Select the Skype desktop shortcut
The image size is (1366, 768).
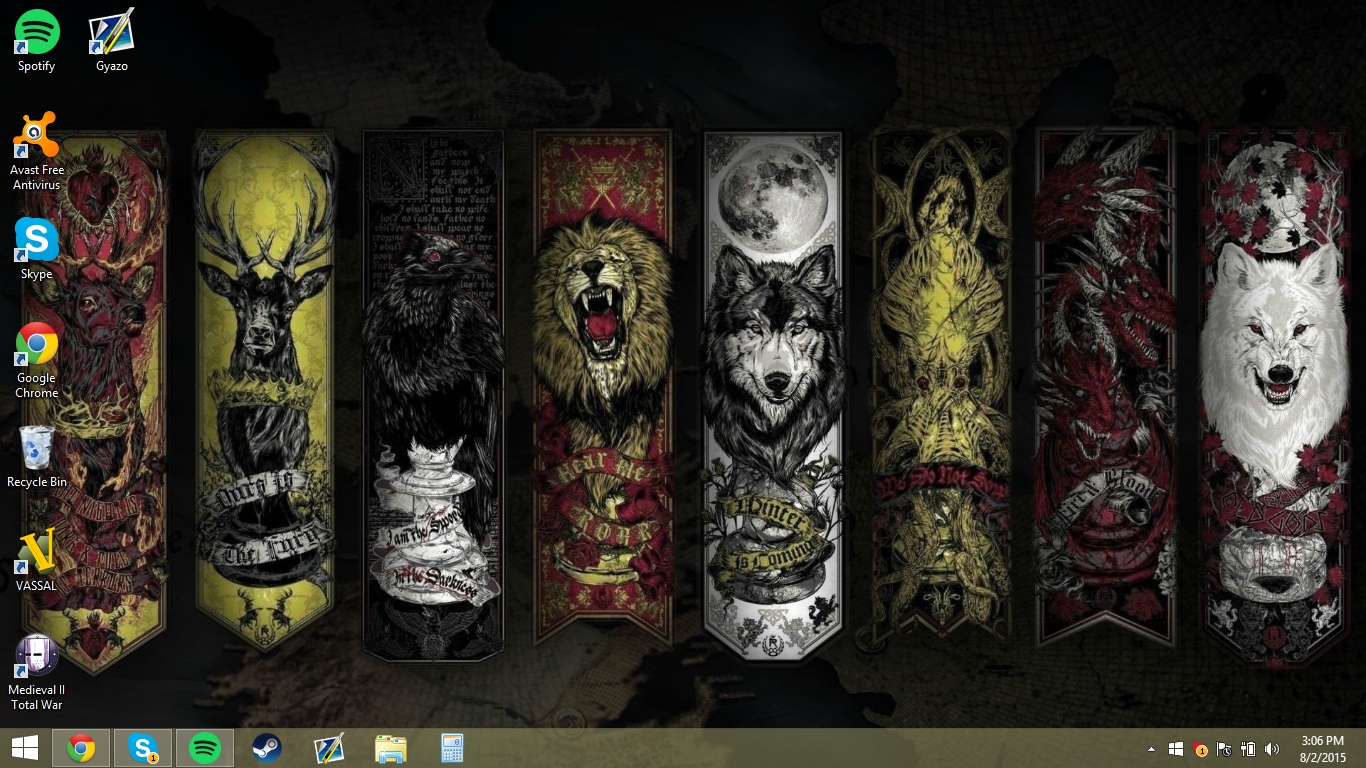click(37, 249)
